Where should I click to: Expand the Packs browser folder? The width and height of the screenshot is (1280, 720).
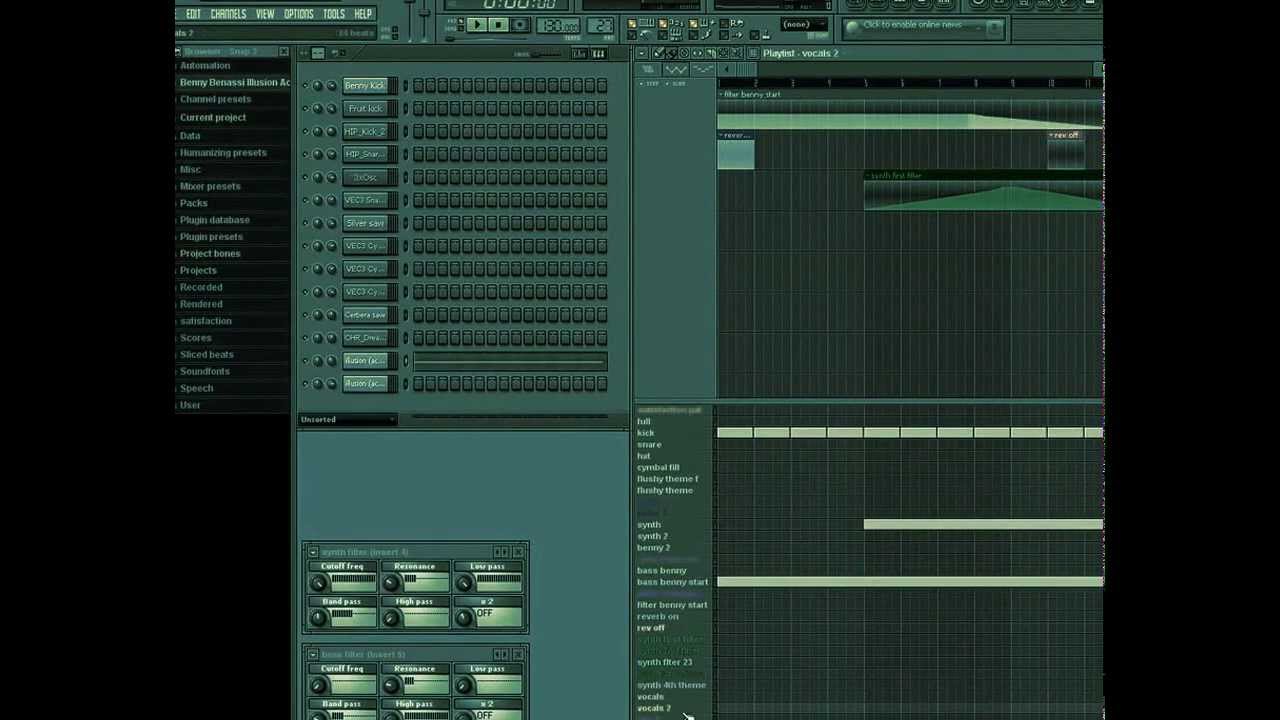(193, 203)
